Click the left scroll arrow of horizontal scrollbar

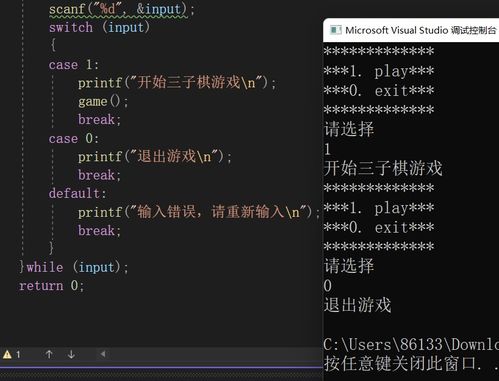(103, 354)
